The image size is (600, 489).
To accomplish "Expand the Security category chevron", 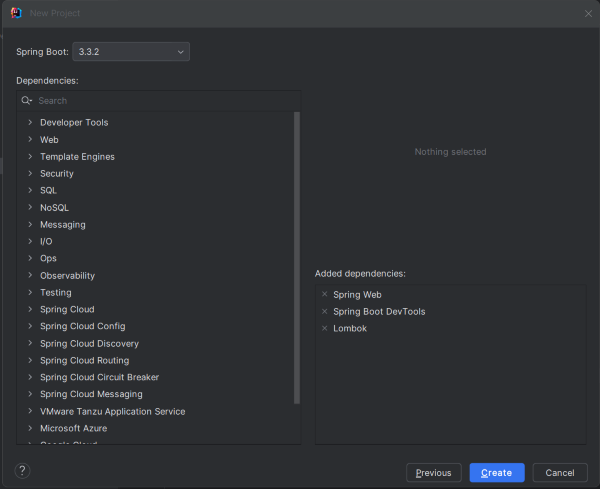I will coord(30,173).
